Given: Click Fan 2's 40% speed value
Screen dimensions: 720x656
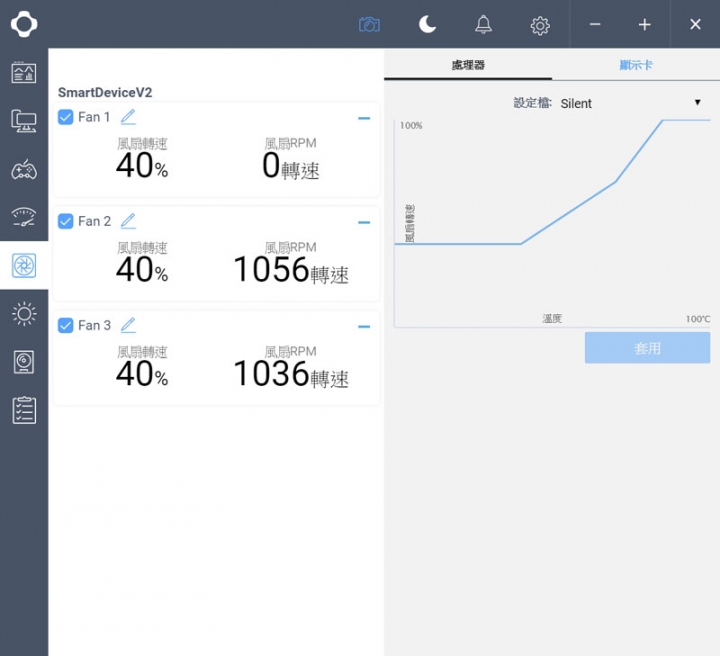Looking at the screenshot, I should coord(142,269).
